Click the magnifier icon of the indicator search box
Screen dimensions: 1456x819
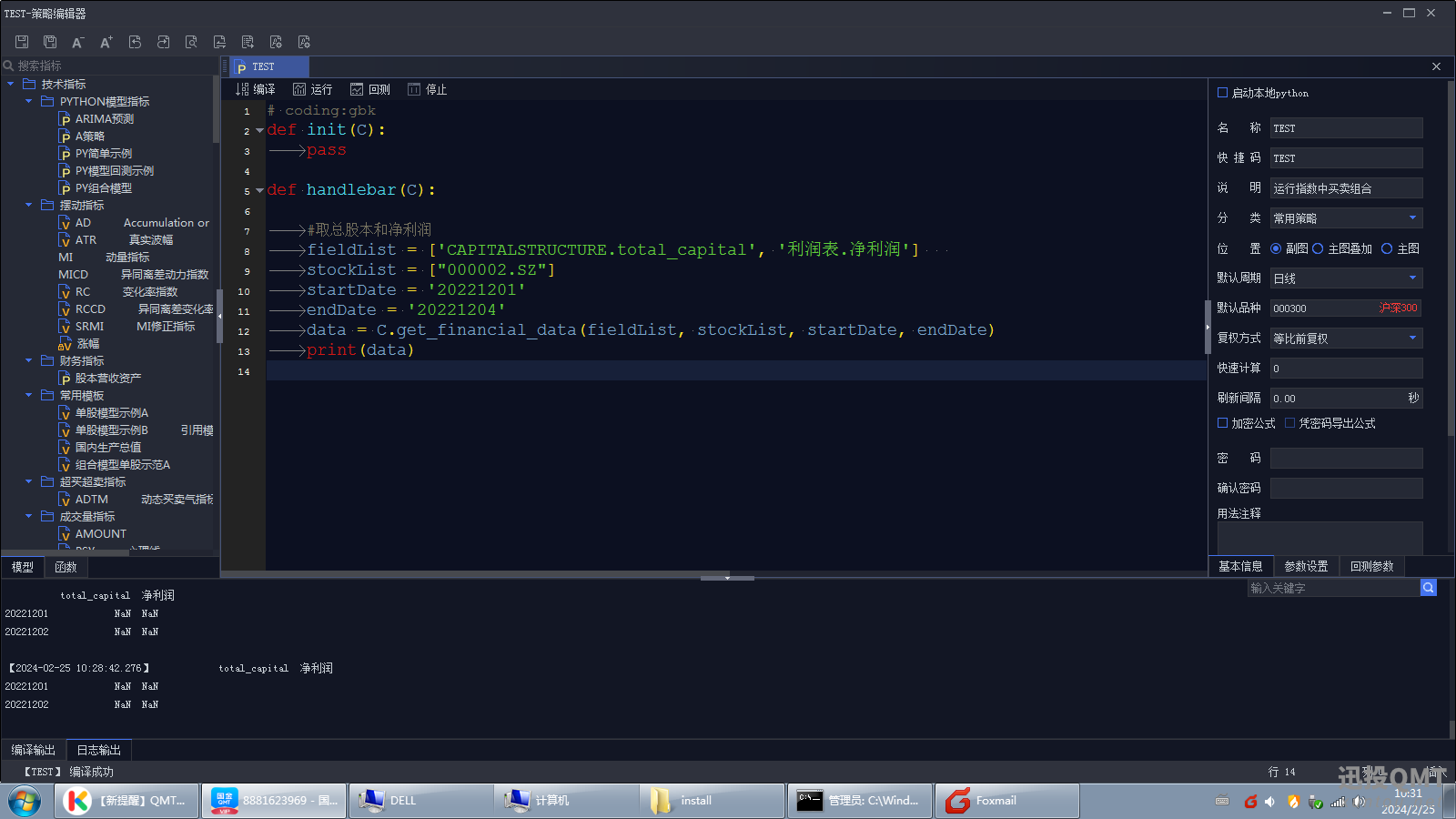9,66
